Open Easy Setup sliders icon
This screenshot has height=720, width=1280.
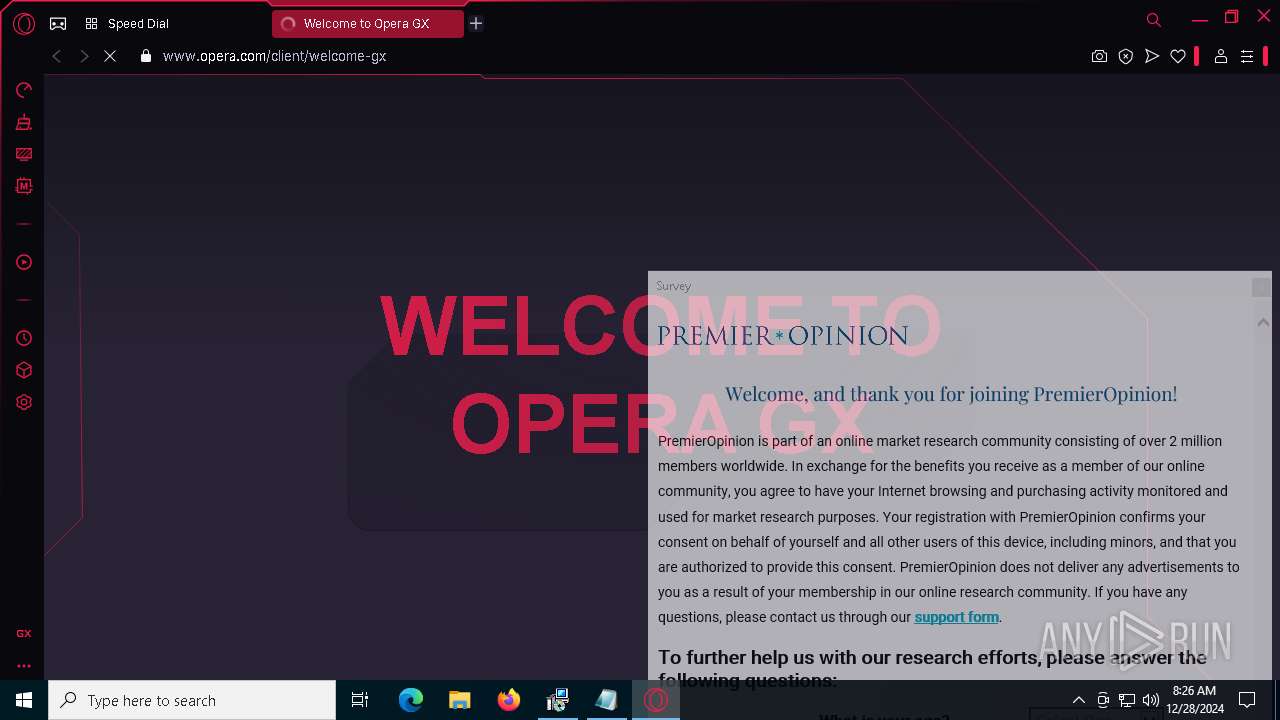[1247, 56]
